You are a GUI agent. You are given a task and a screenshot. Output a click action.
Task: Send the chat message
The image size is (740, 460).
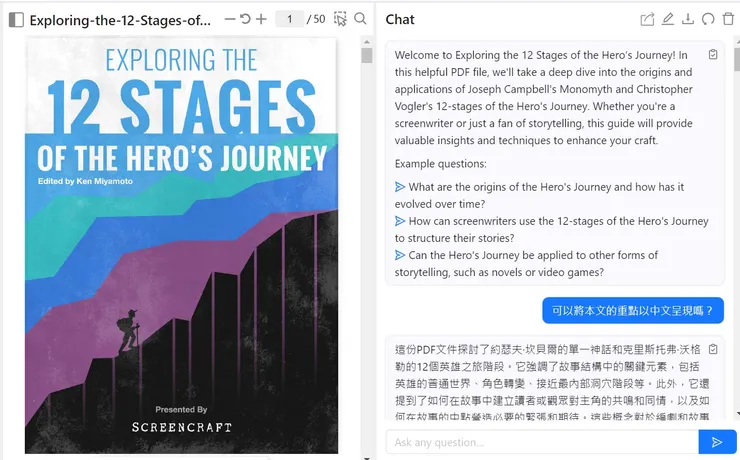point(716,442)
